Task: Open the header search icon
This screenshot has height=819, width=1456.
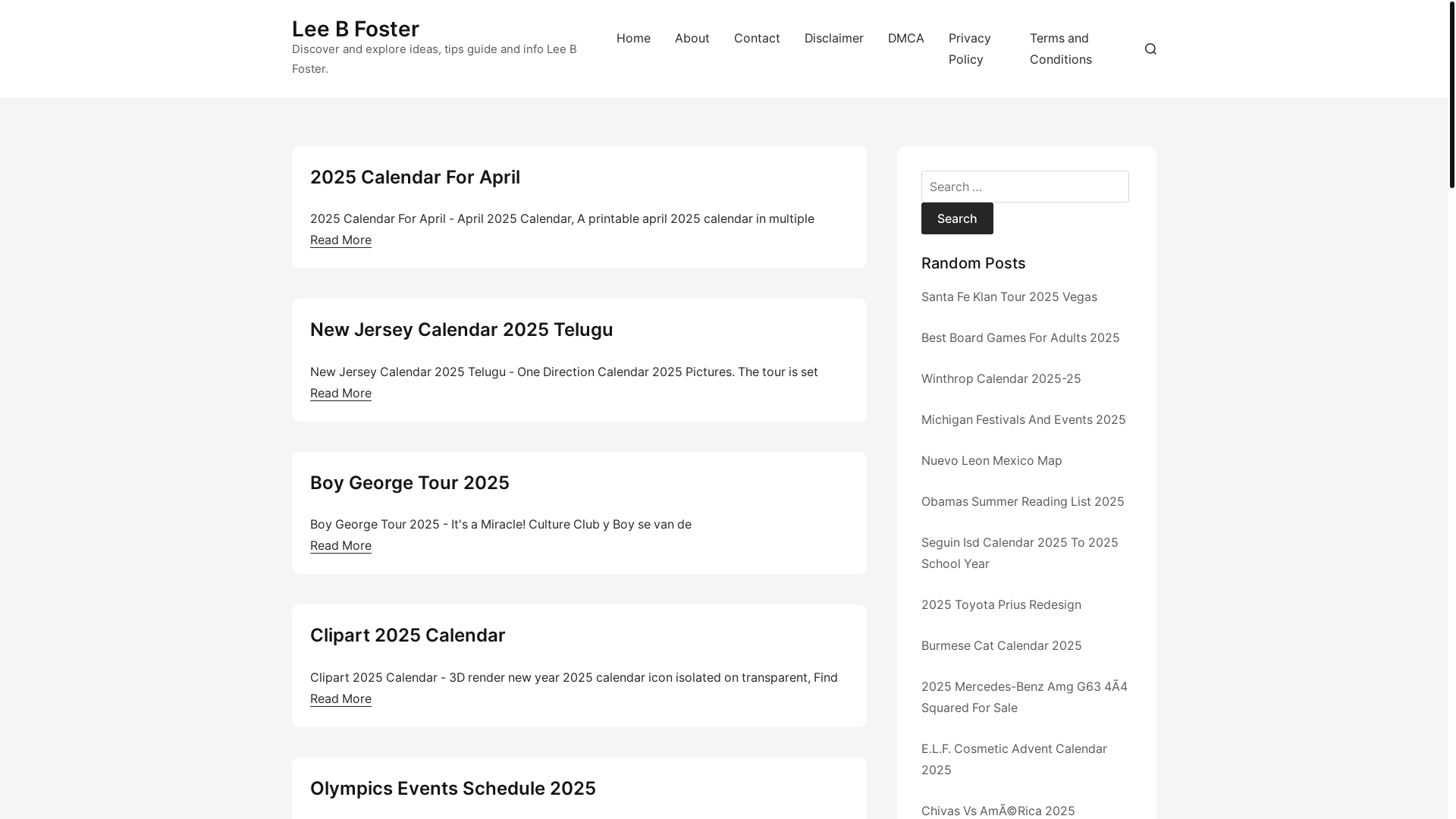Action: [x=1150, y=49]
